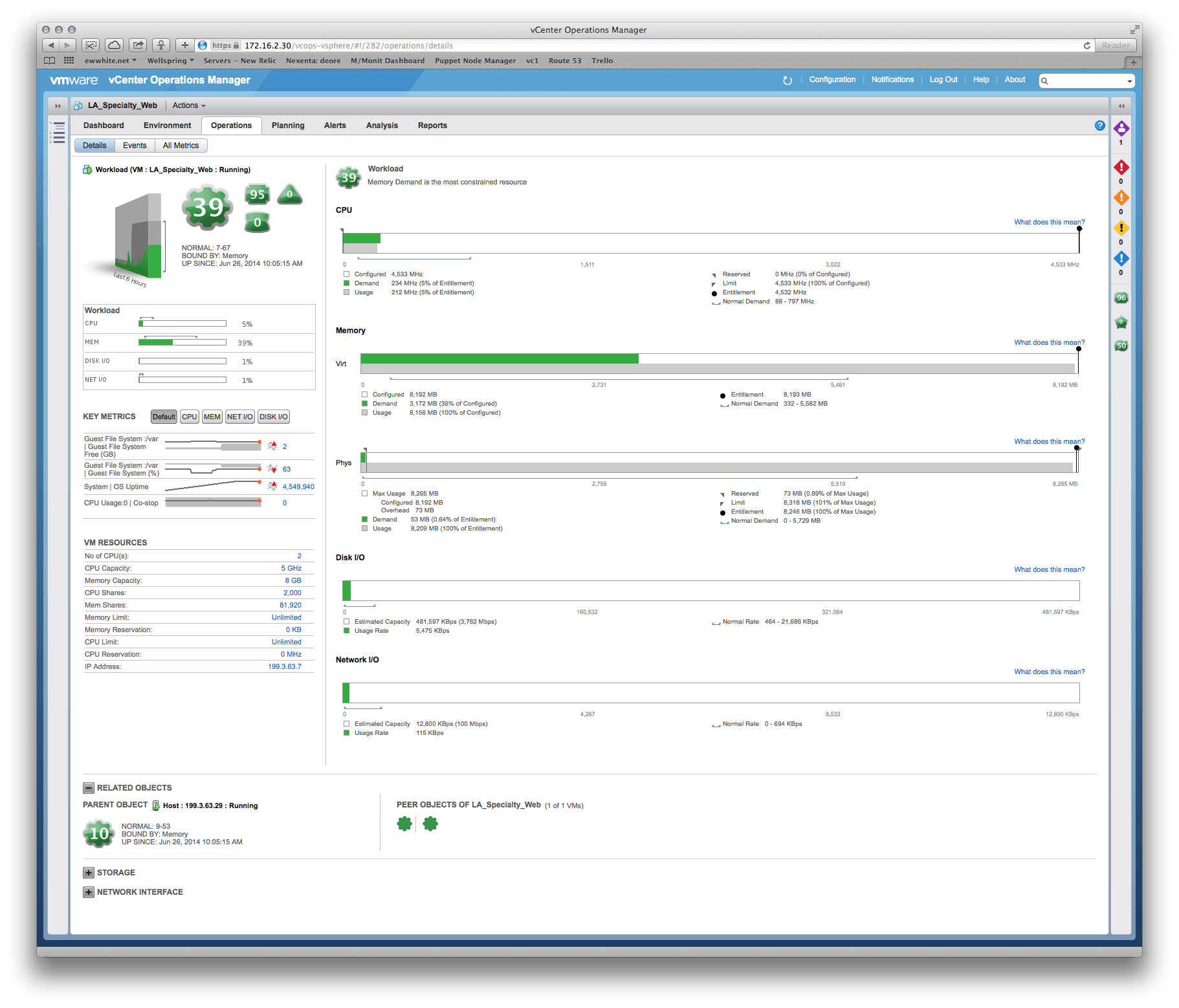Click the Log Out link
Image resolution: width=1179 pixels, height=1008 pixels.
click(x=943, y=80)
